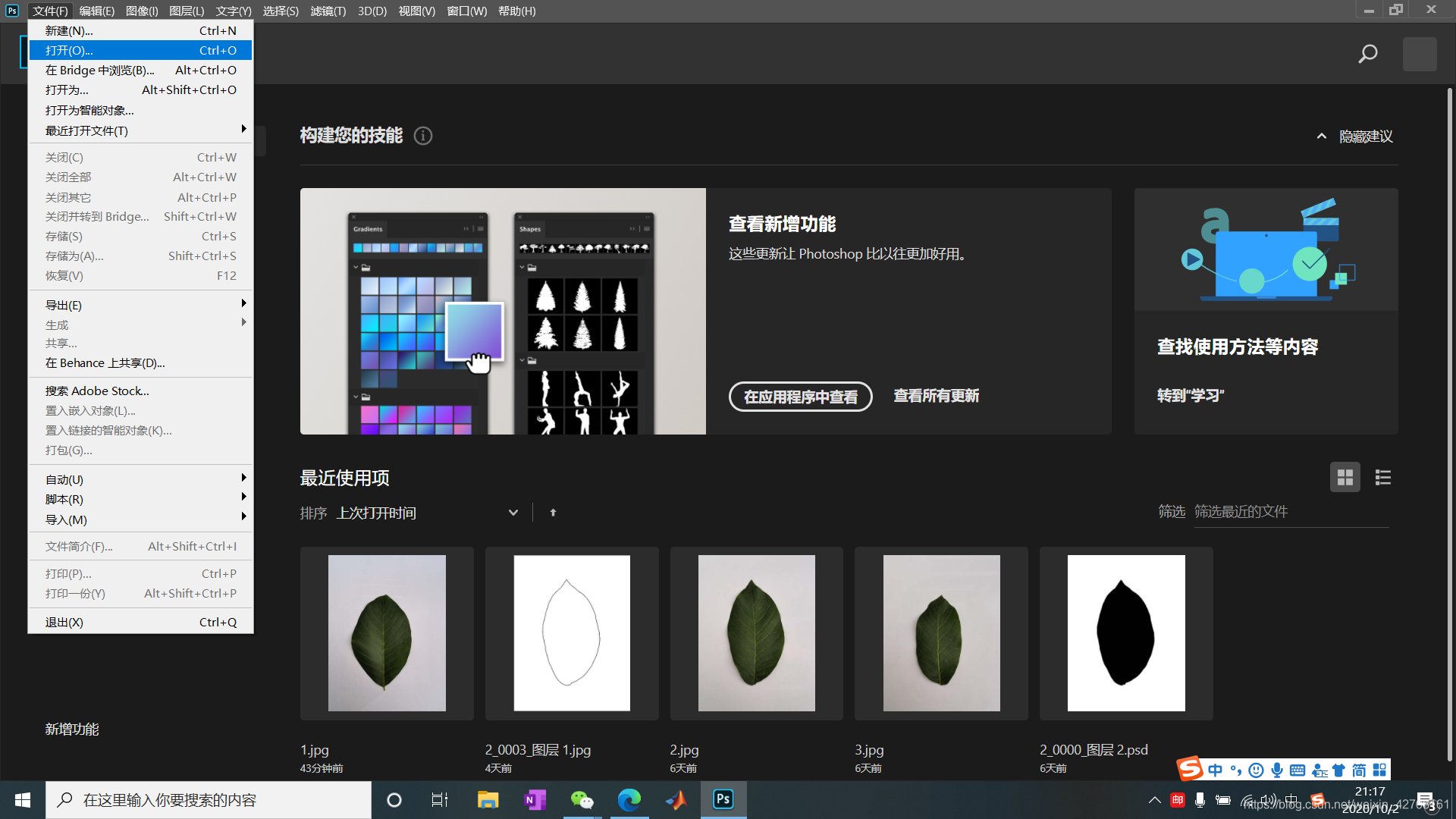
Task: Open the 2.jpg leaf thumbnail
Action: 757,633
